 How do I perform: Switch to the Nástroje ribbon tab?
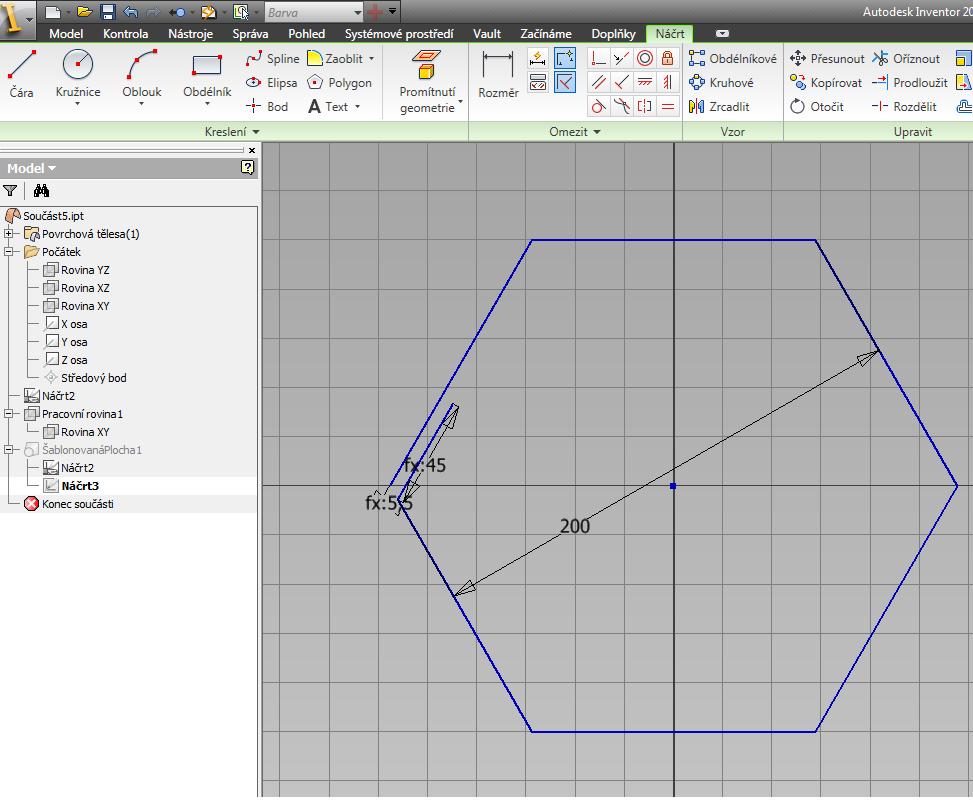tap(191, 34)
